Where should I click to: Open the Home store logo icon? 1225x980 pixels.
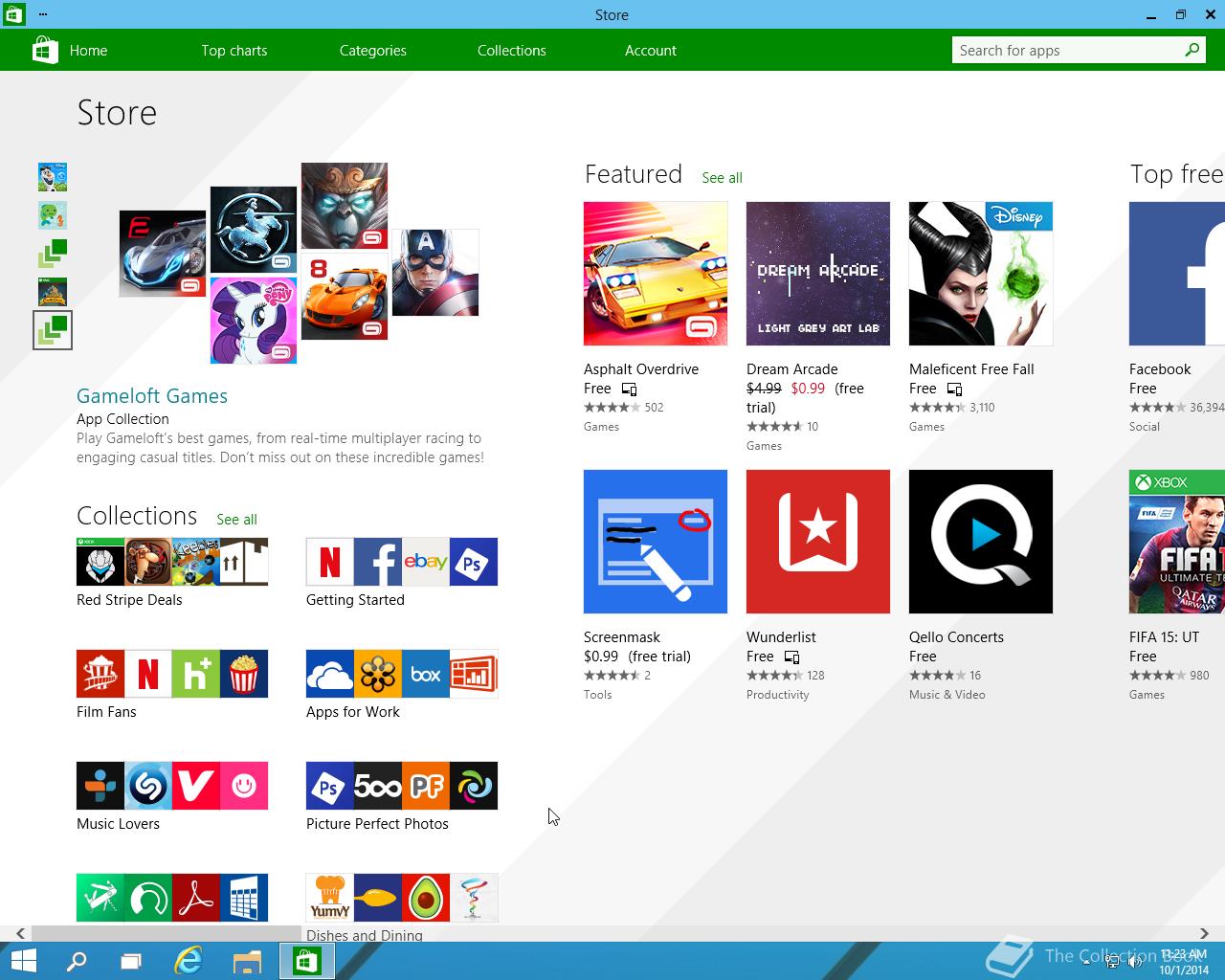45,50
